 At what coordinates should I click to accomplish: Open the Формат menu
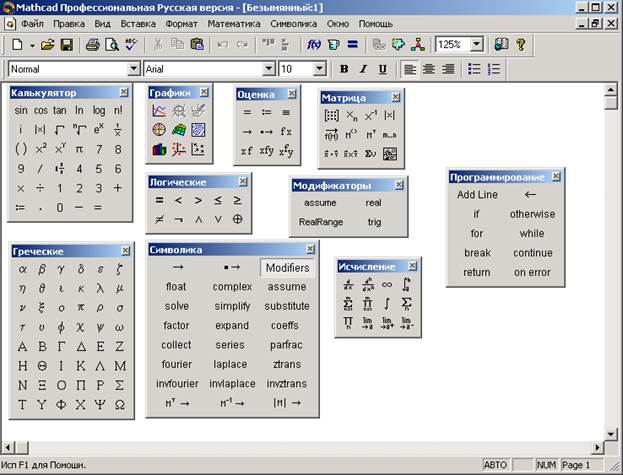182,24
